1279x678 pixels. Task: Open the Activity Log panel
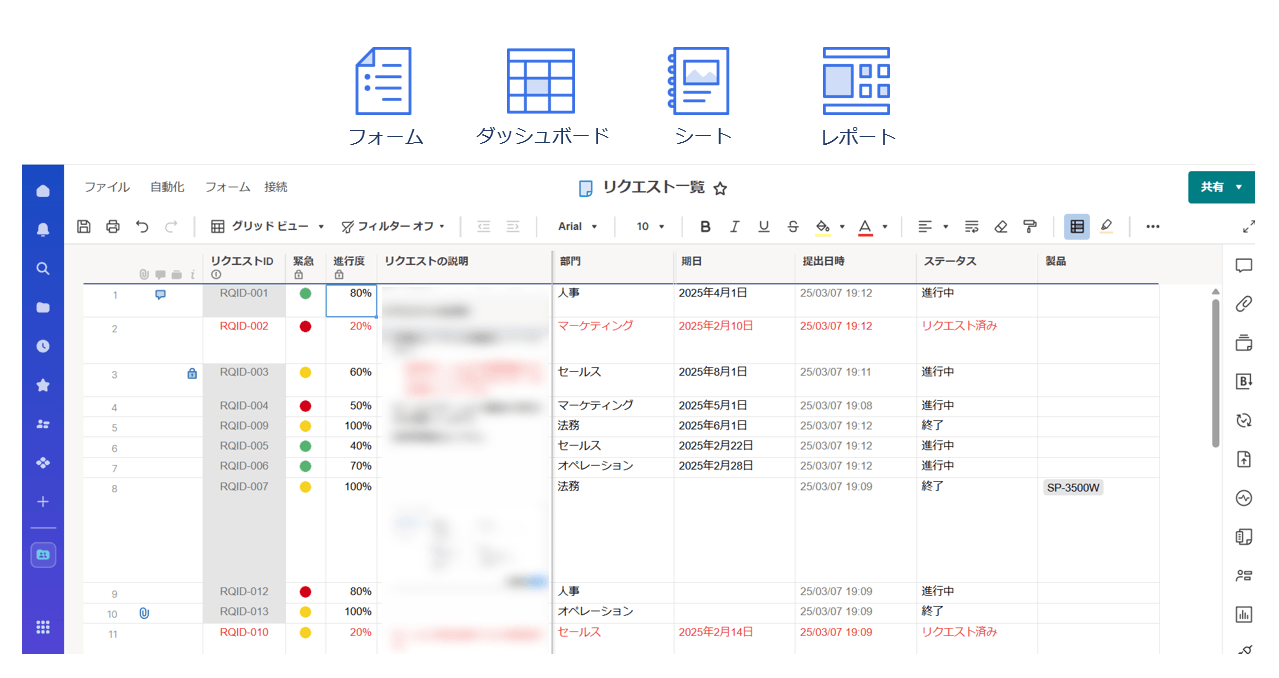click(1243, 498)
